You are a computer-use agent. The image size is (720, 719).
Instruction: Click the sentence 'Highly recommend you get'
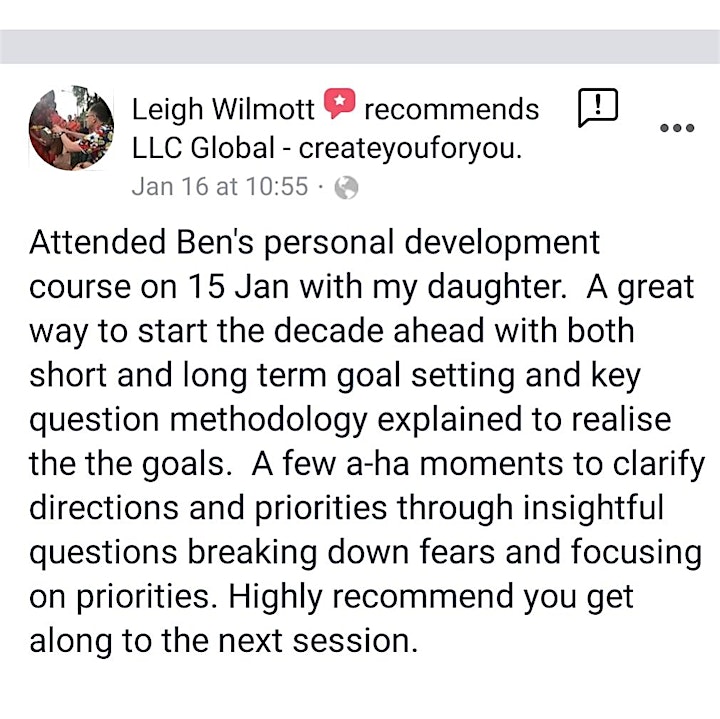click(x=431, y=597)
